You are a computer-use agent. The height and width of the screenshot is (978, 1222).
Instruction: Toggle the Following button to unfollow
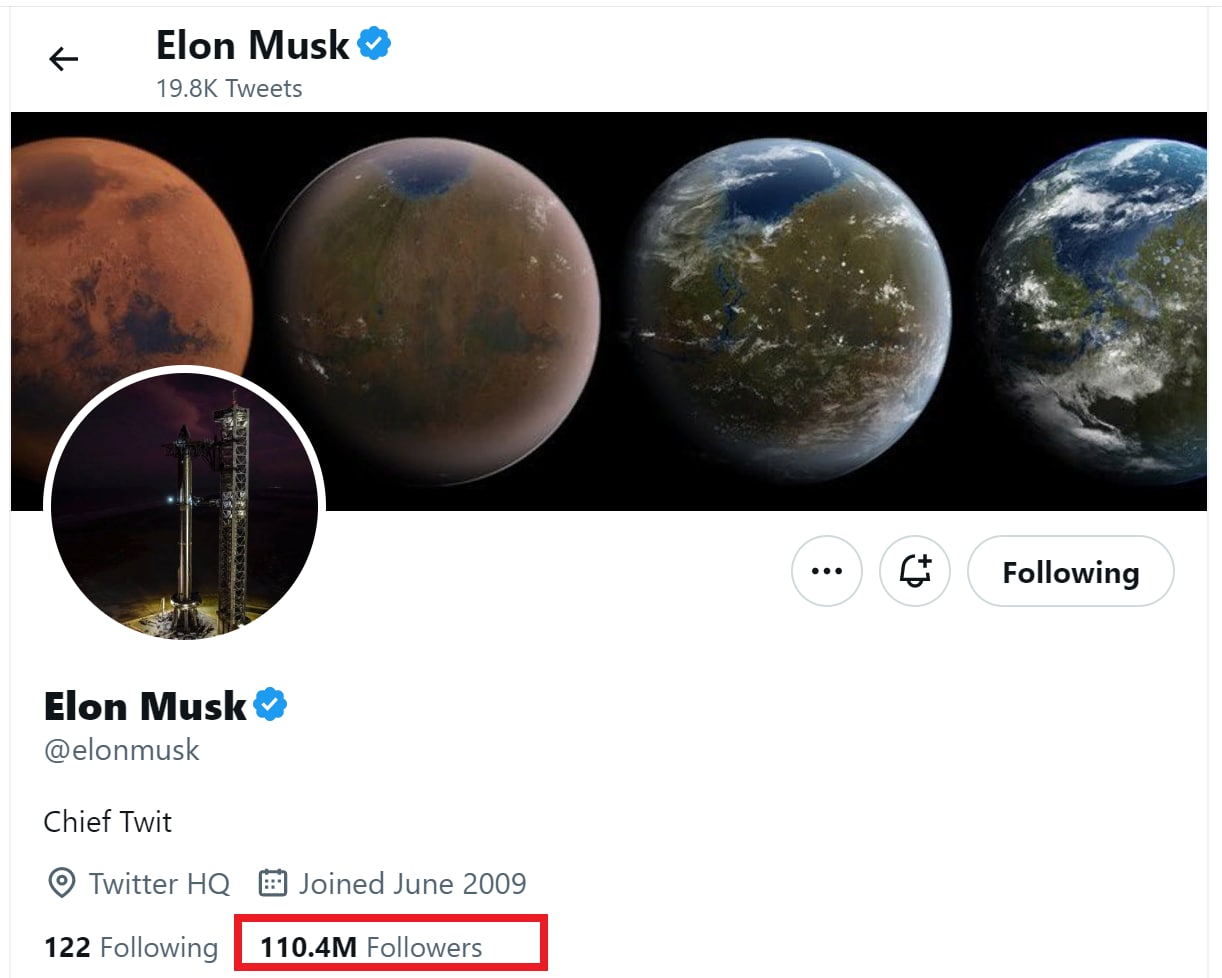click(1070, 571)
